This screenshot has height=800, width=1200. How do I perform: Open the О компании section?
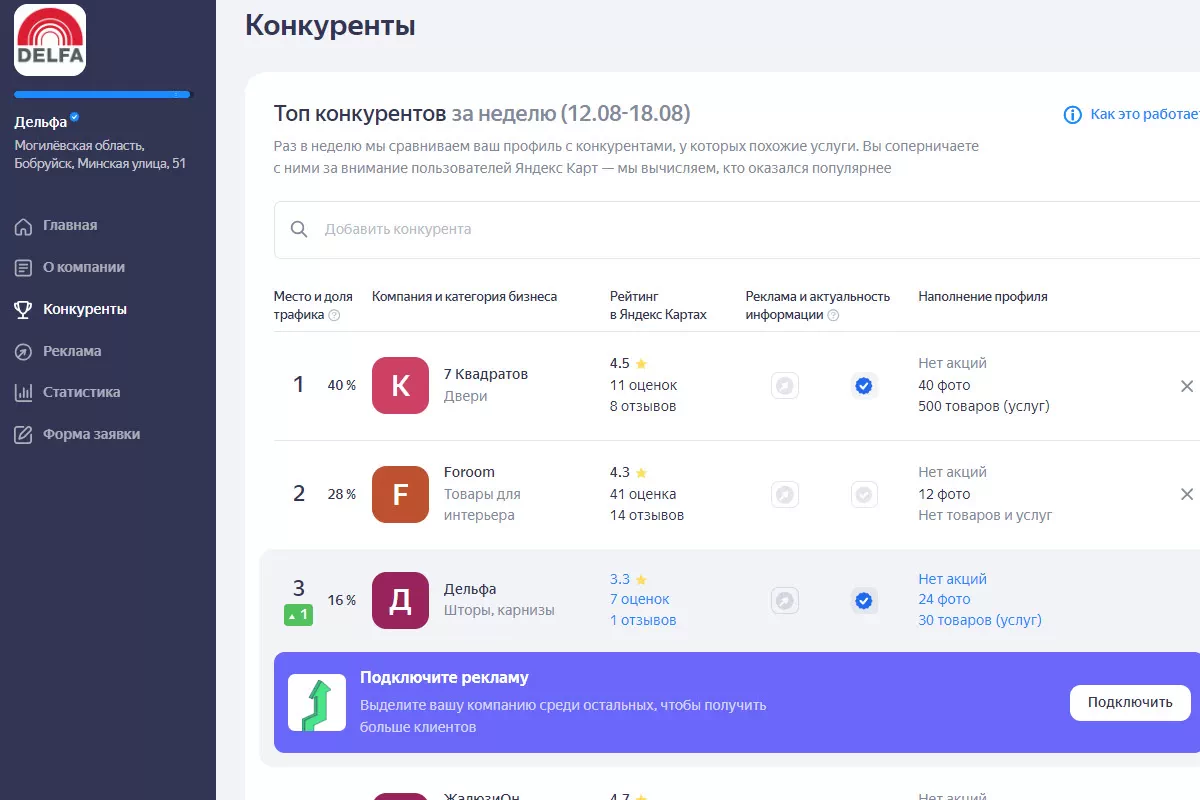[84, 267]
